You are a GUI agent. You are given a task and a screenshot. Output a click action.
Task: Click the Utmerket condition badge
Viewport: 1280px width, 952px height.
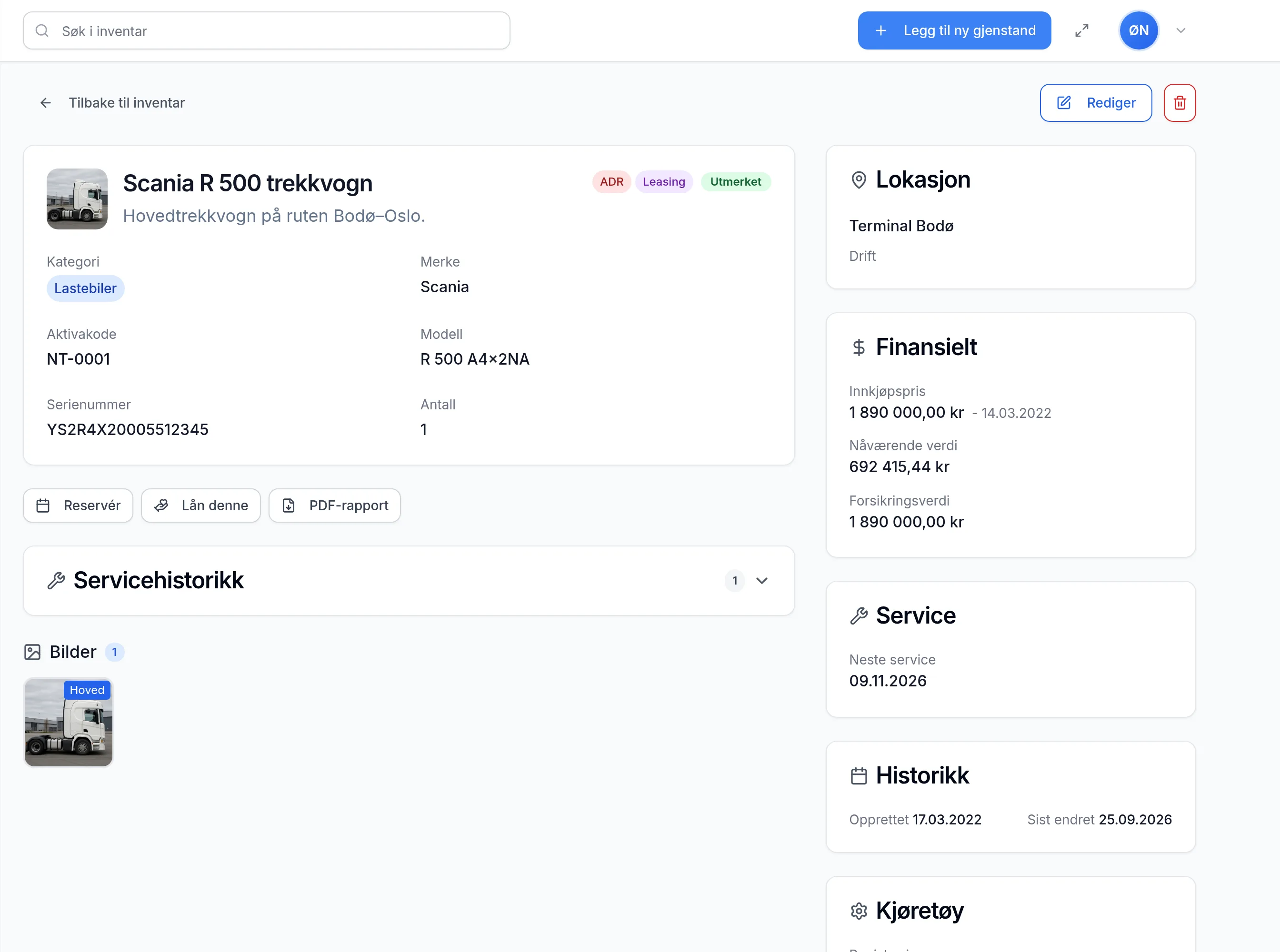(x=735, y=181)
